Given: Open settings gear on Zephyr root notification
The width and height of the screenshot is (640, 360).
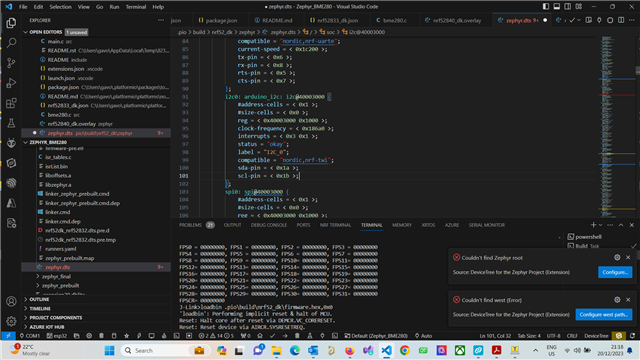Looking at the screenshot, I should [617, 257].
